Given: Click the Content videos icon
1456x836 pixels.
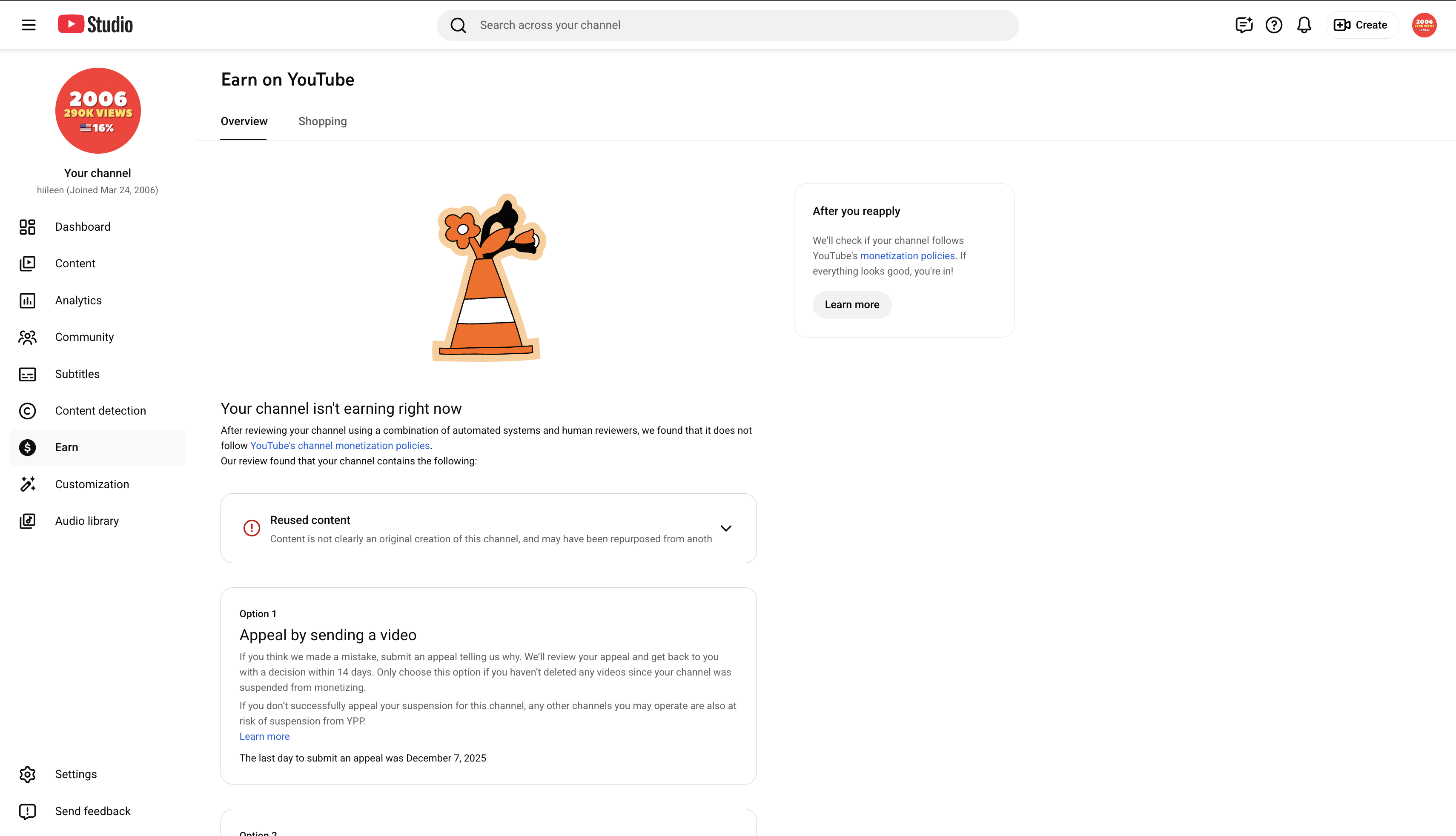Looking at the screenshot, I should (x=28, y=263).
